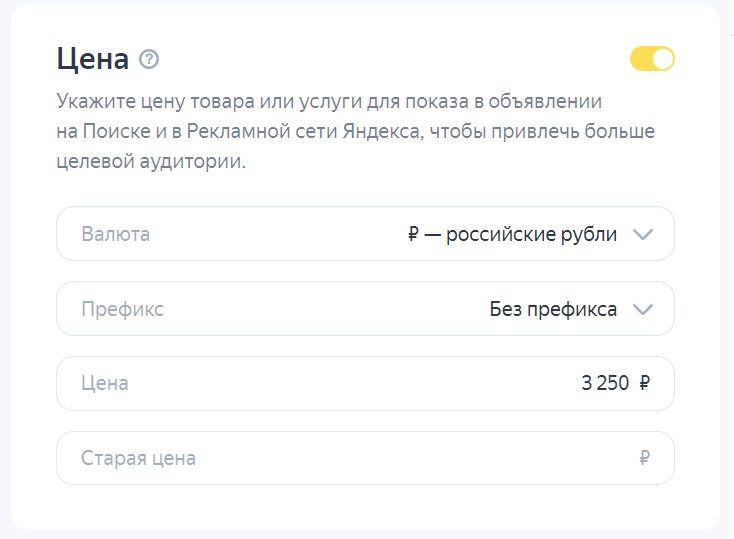Open the currency selector showing российские рубли
734x539 pixels.
click(x=512, y=234)
